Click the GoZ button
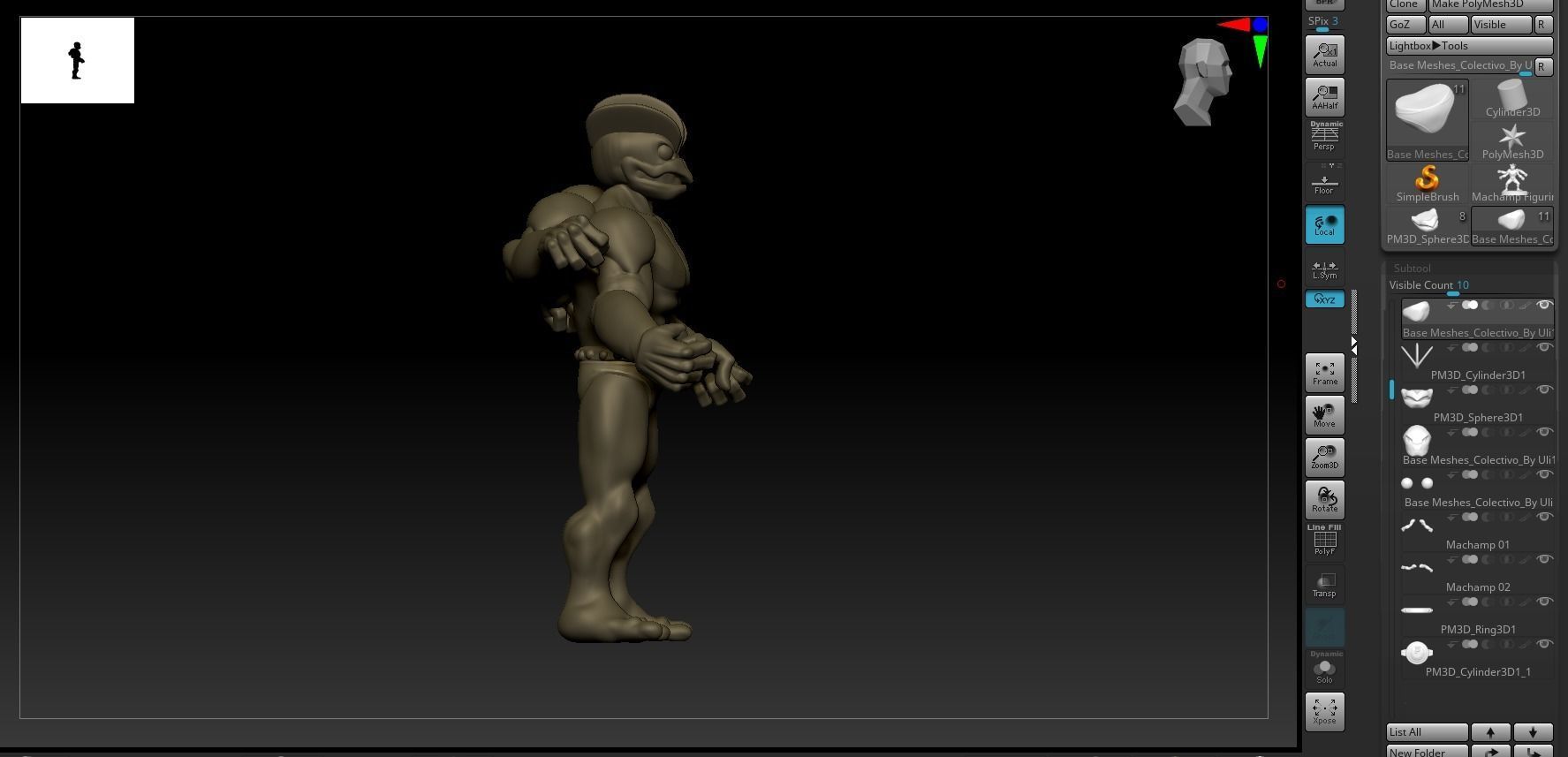Viewport: 1568px width, 757px height. [x=1405, y=25]
